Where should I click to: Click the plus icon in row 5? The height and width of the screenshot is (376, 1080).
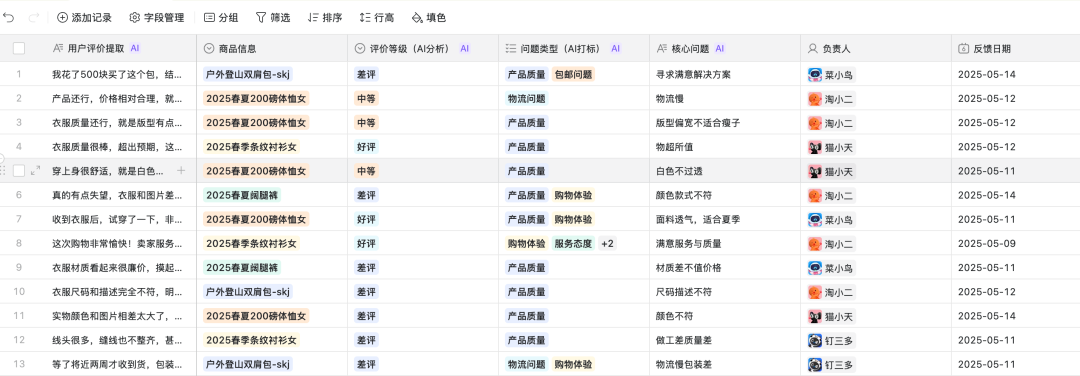[181, 170]
